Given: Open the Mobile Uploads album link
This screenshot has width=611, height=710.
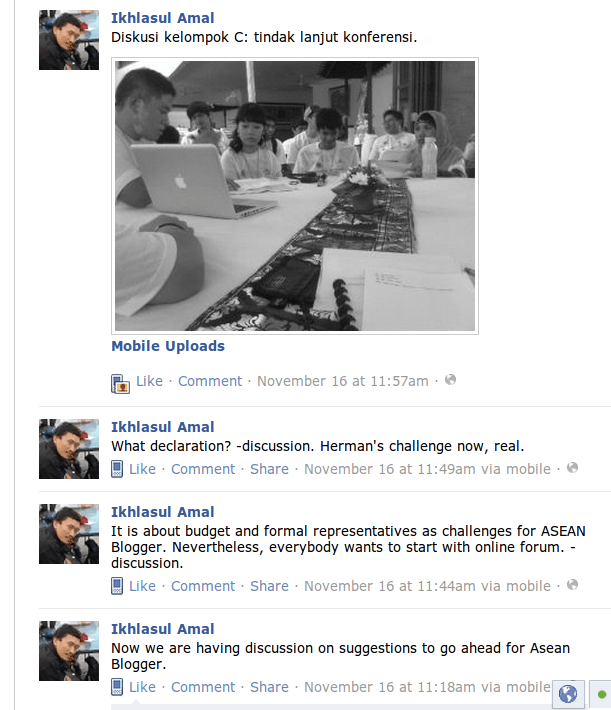Looking at the screenshot, I should click(168, 346).
